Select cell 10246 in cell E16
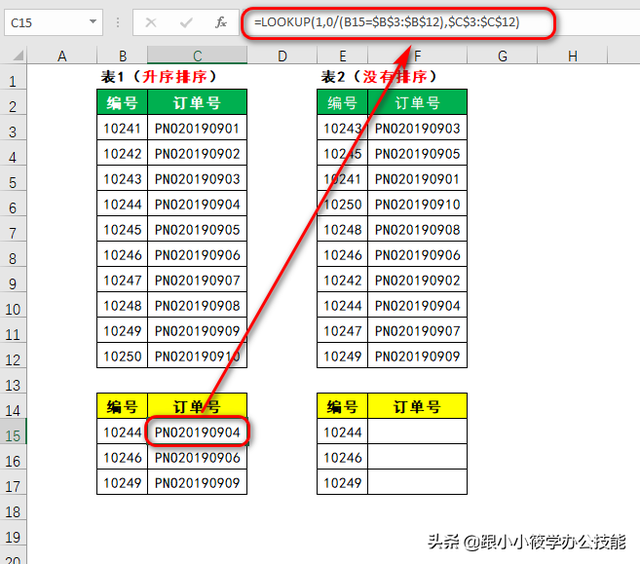This screenshot has height=564, width=640. pos(342,457)
